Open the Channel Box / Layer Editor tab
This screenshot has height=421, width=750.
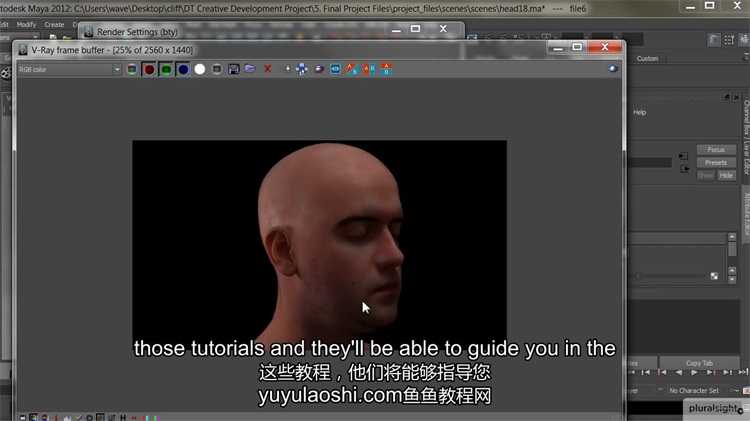pos(746,137)
